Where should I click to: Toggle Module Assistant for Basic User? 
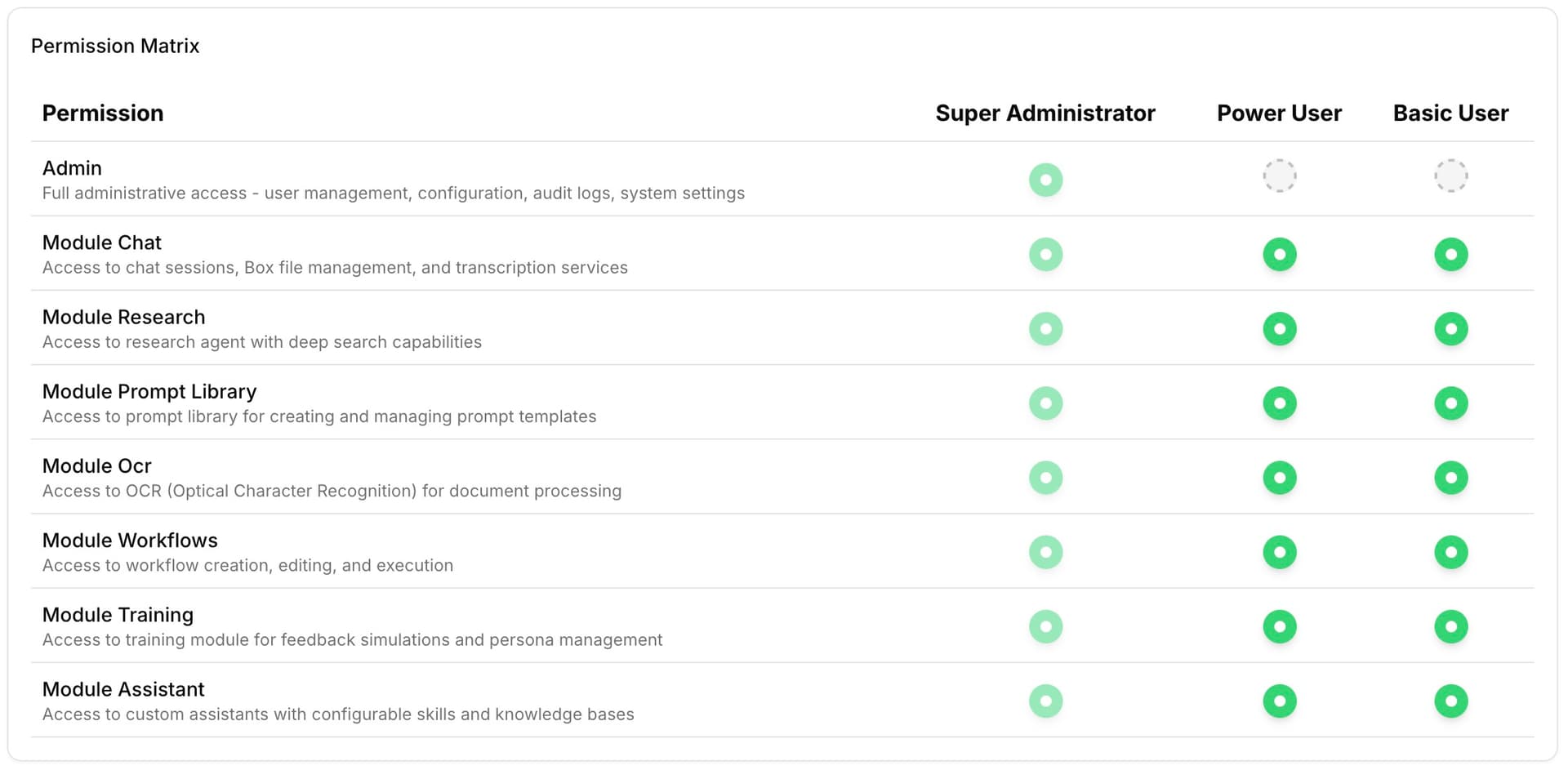(1450, 701)
